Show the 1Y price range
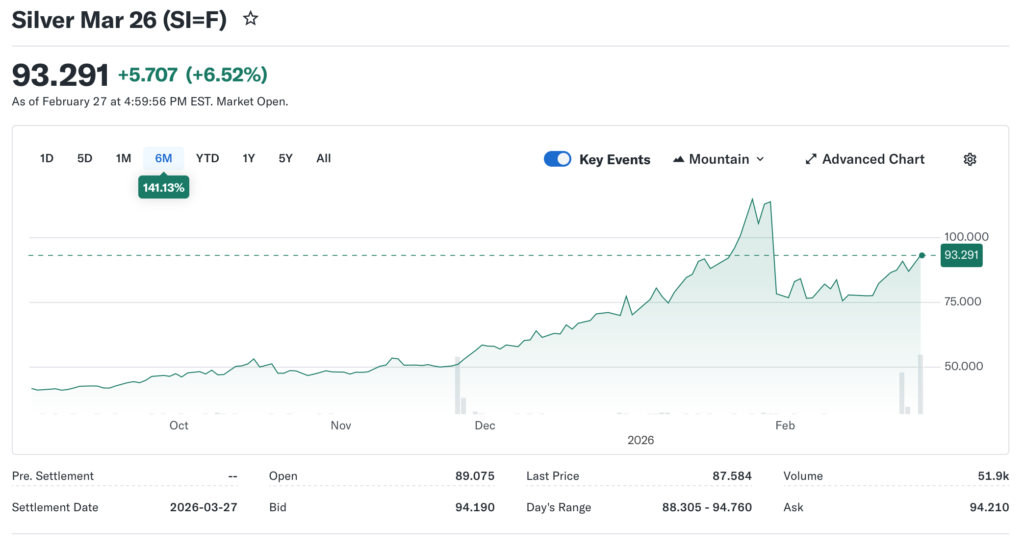Viewport: 1024px width, 549px height. pyautogui.click(x=249, y=158)
